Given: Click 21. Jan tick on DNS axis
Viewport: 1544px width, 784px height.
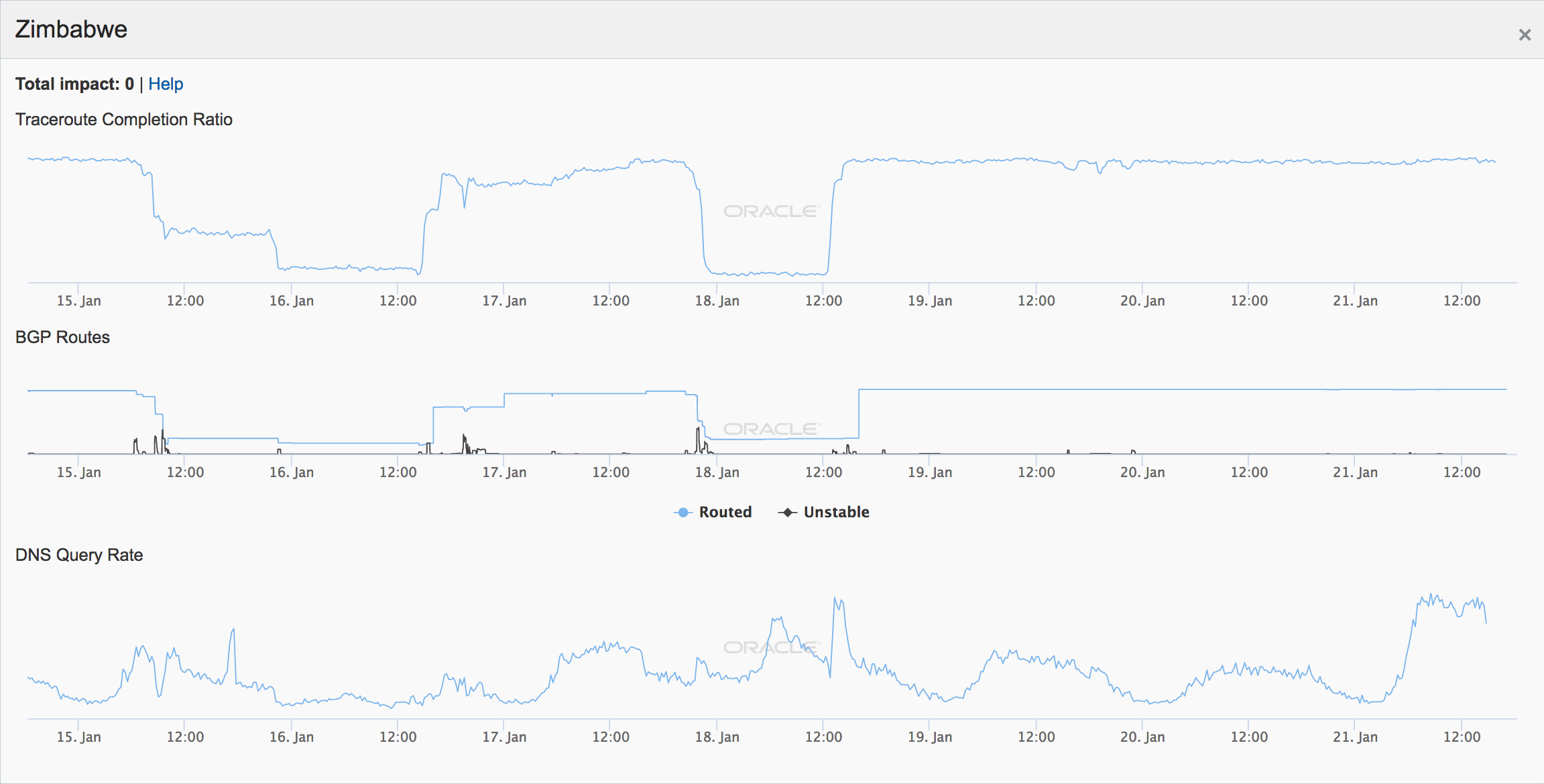Looking at the screenshot, I should tap(1355, 737).
